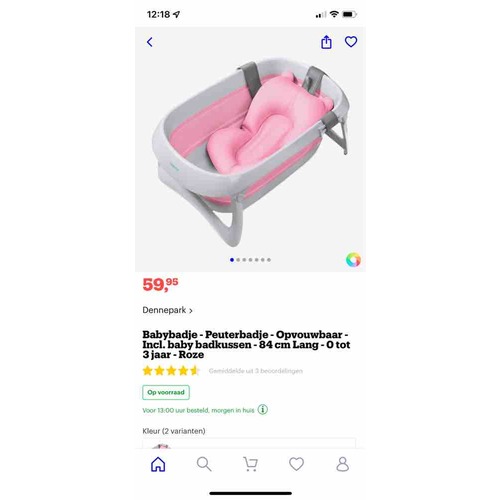Open the baby bath product image

250,150
